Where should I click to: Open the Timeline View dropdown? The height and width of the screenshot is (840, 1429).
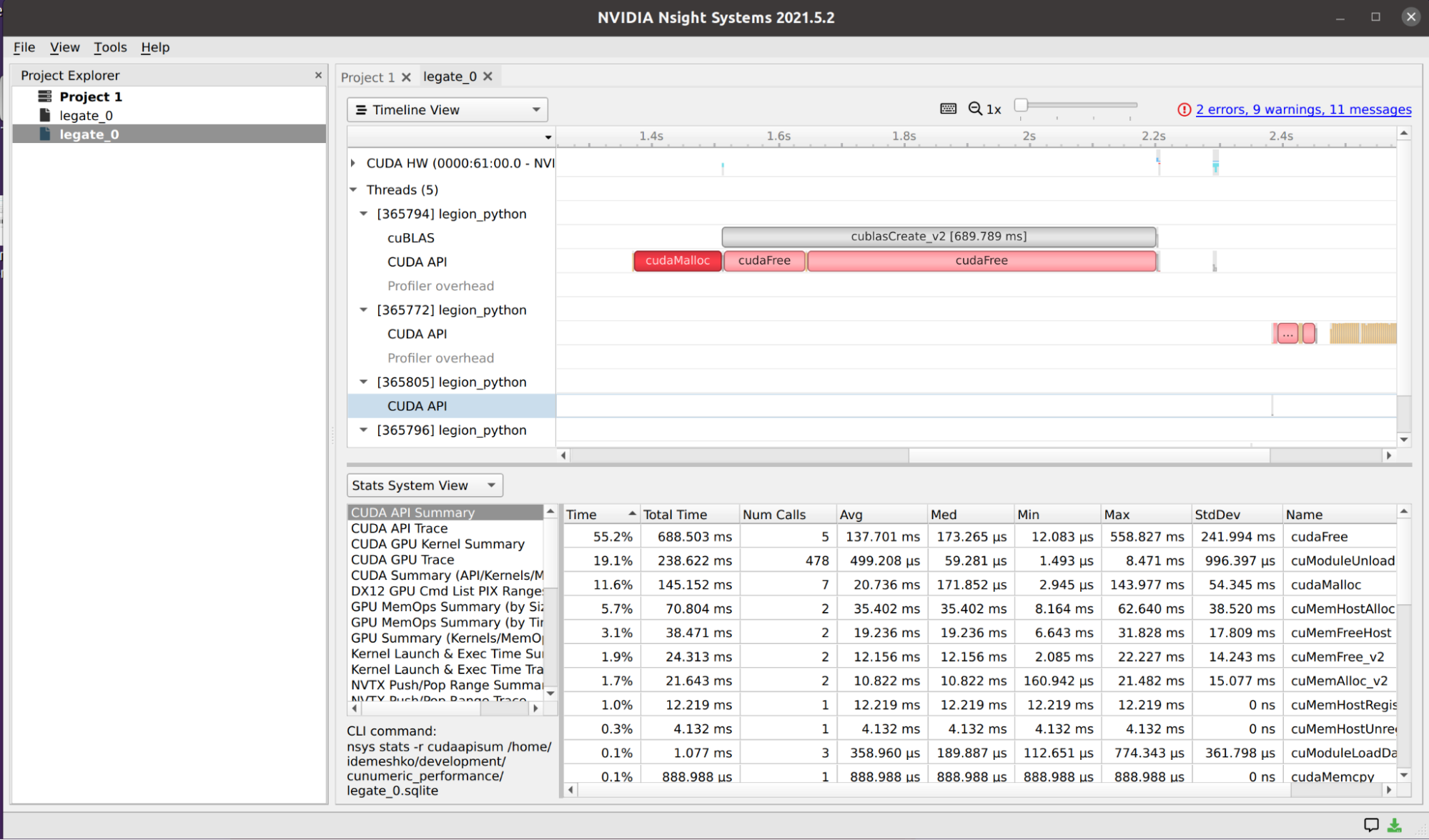pyautogui.click(x=448, y=109)
